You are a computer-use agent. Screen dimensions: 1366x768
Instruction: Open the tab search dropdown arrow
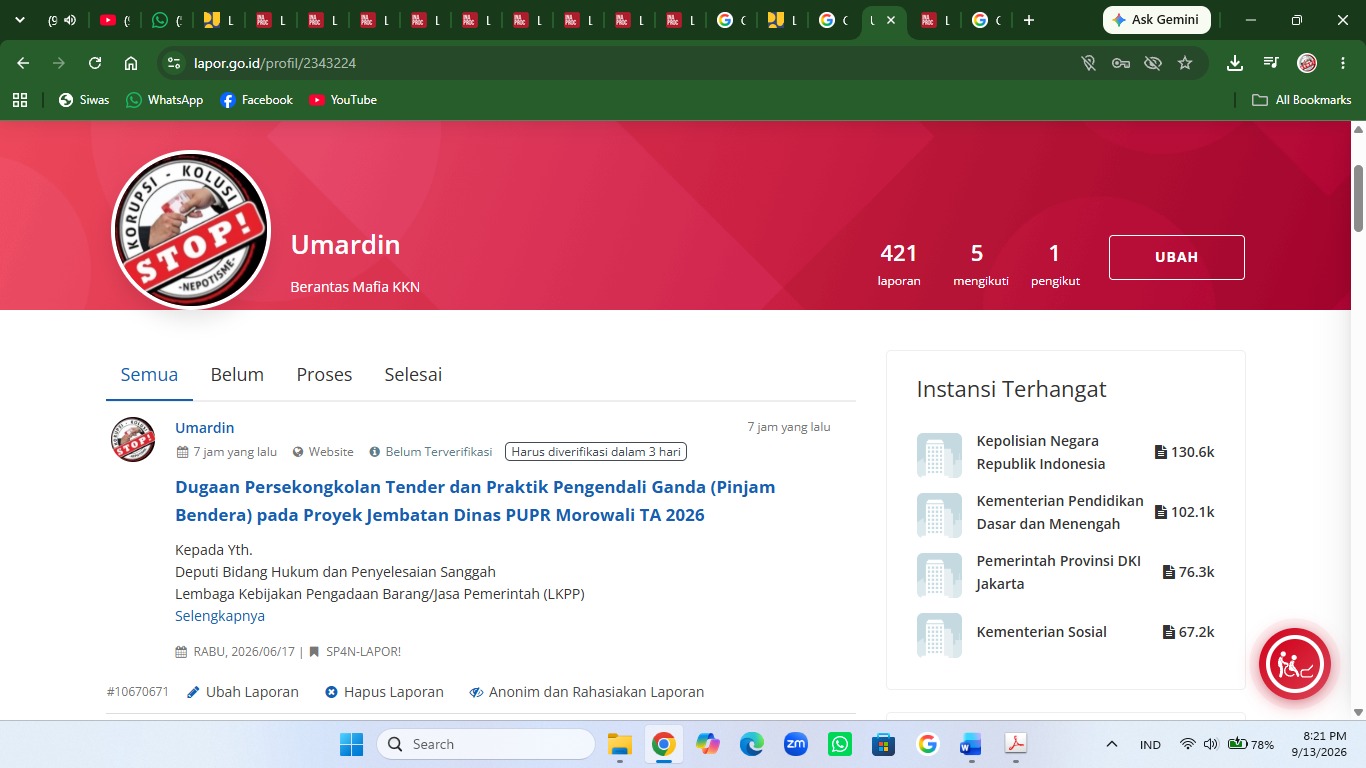click(x=19, y=20)
